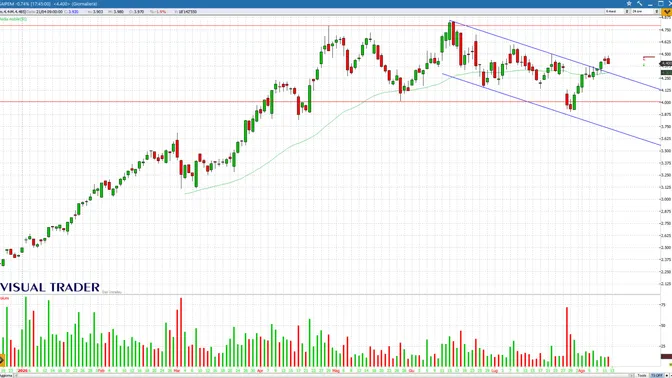Click the Aggiorna button at bottom left
This screenshot has height=378, width=672.
[x=6, y=375]
